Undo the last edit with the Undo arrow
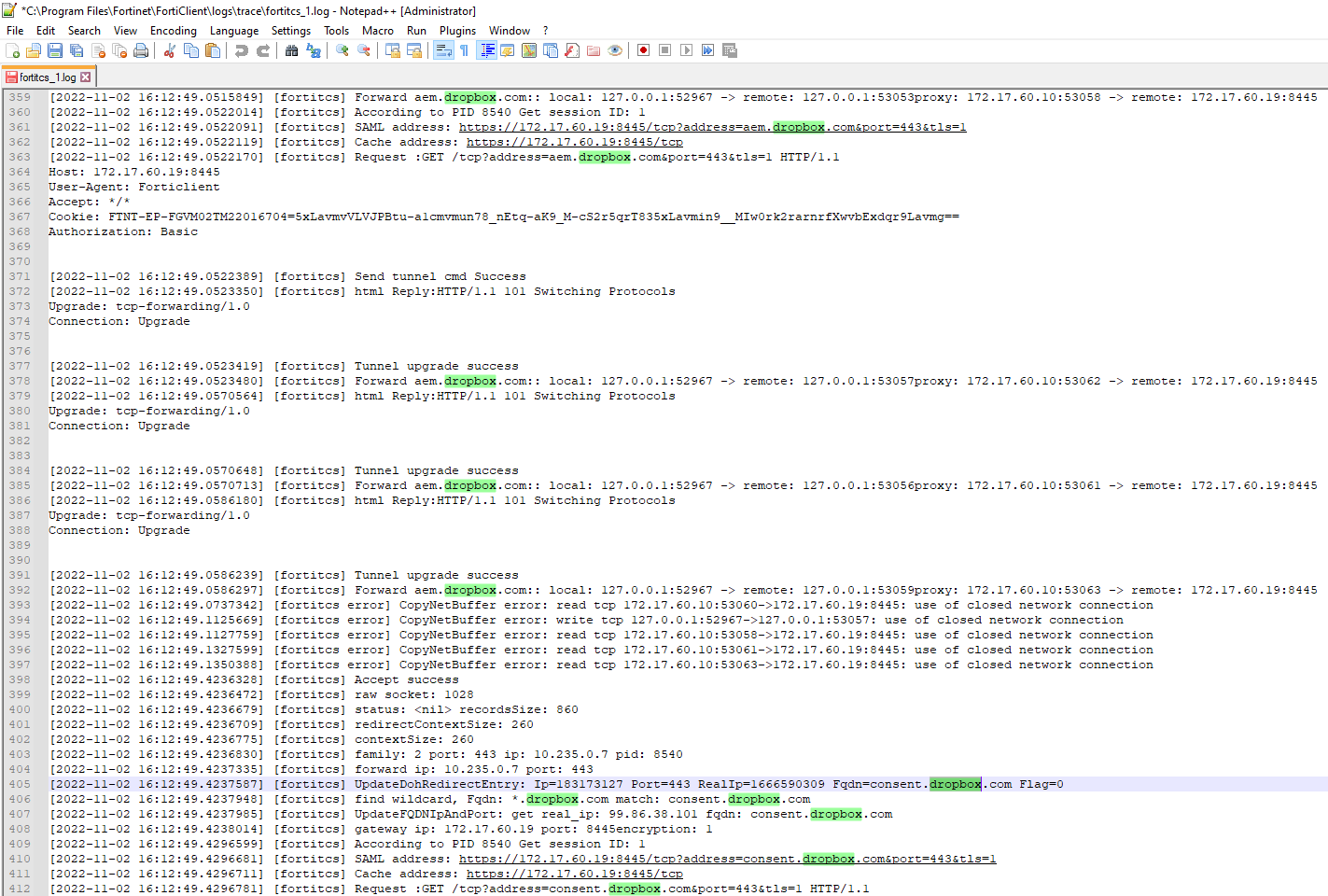The image size is (1328, 896). [x=242, y=50]
